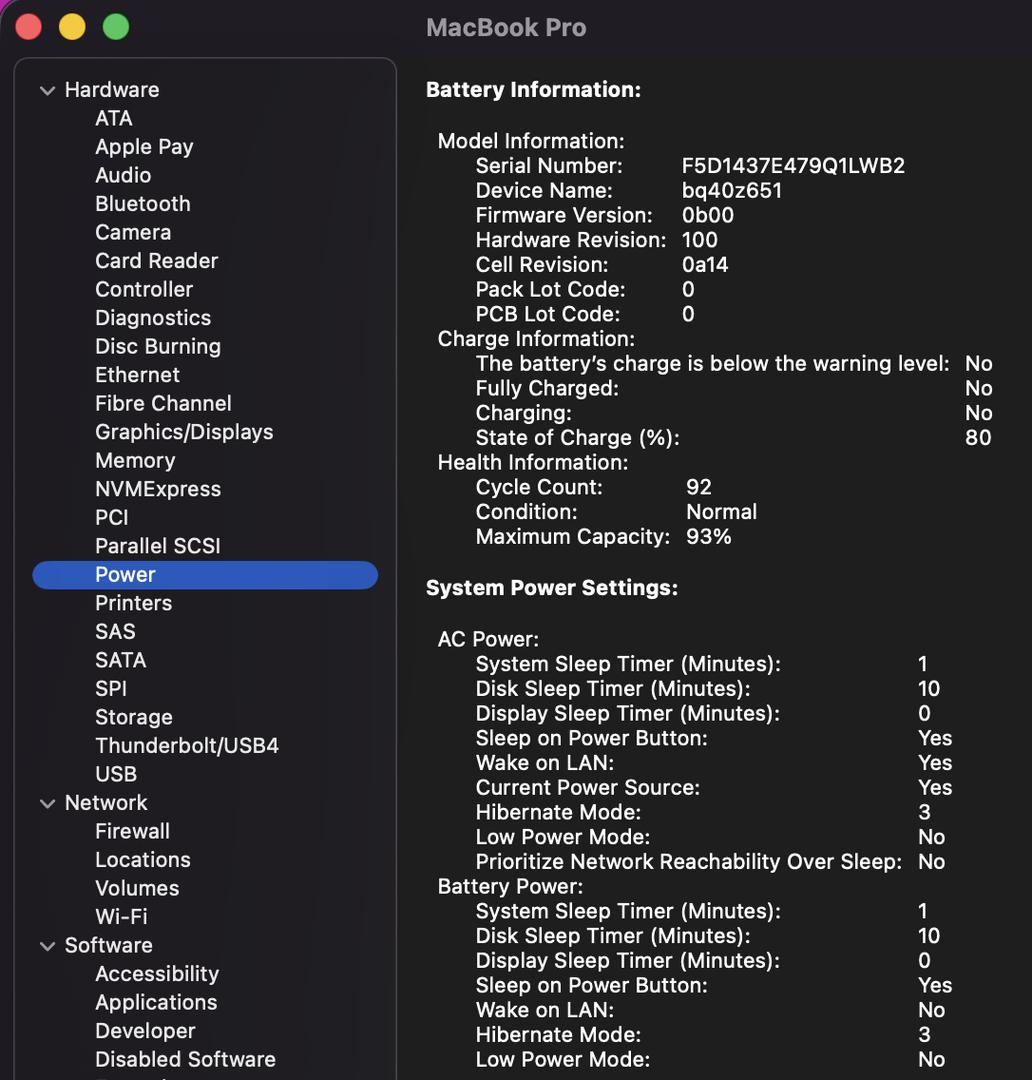
Task: Open the NVMExpress entry
Action: tap(158, 490)
